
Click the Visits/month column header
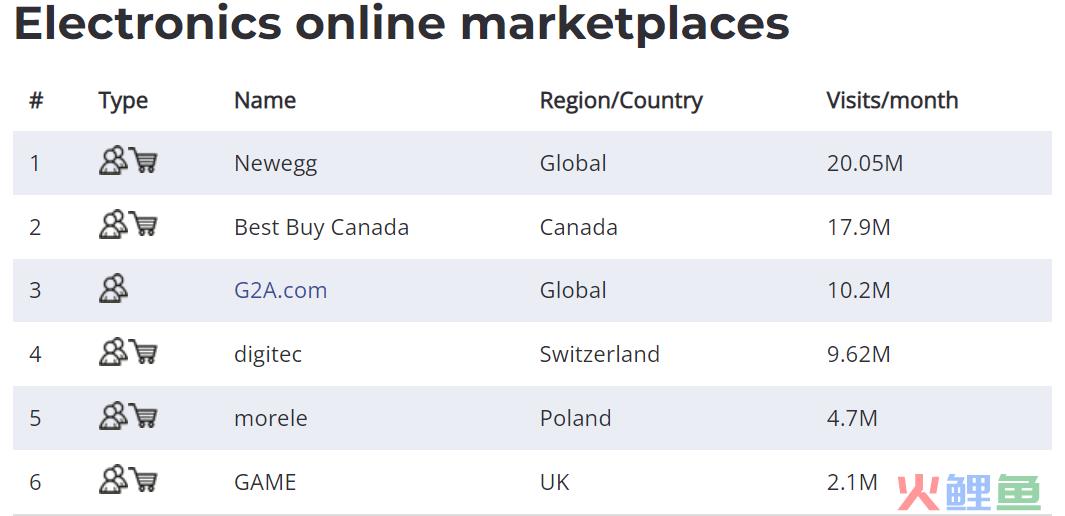(892, 100)
